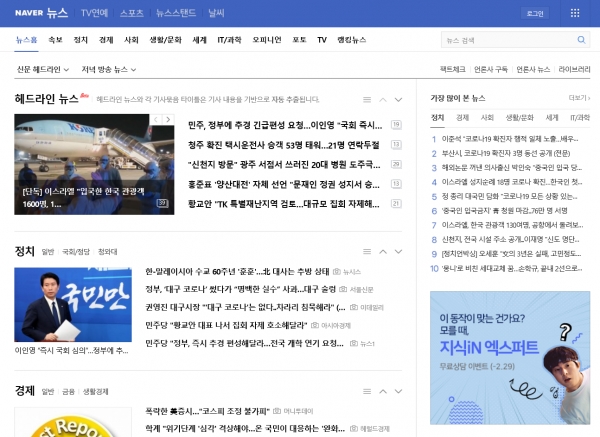Screen dimensions: 600x437
Task: Click the 39 badge on the headline photo
Action: 163,203
